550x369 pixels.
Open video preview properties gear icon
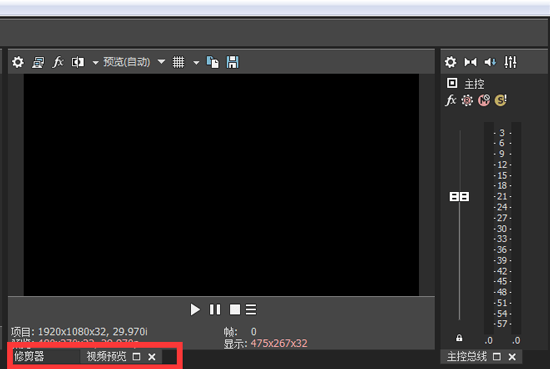click(18, 62)
